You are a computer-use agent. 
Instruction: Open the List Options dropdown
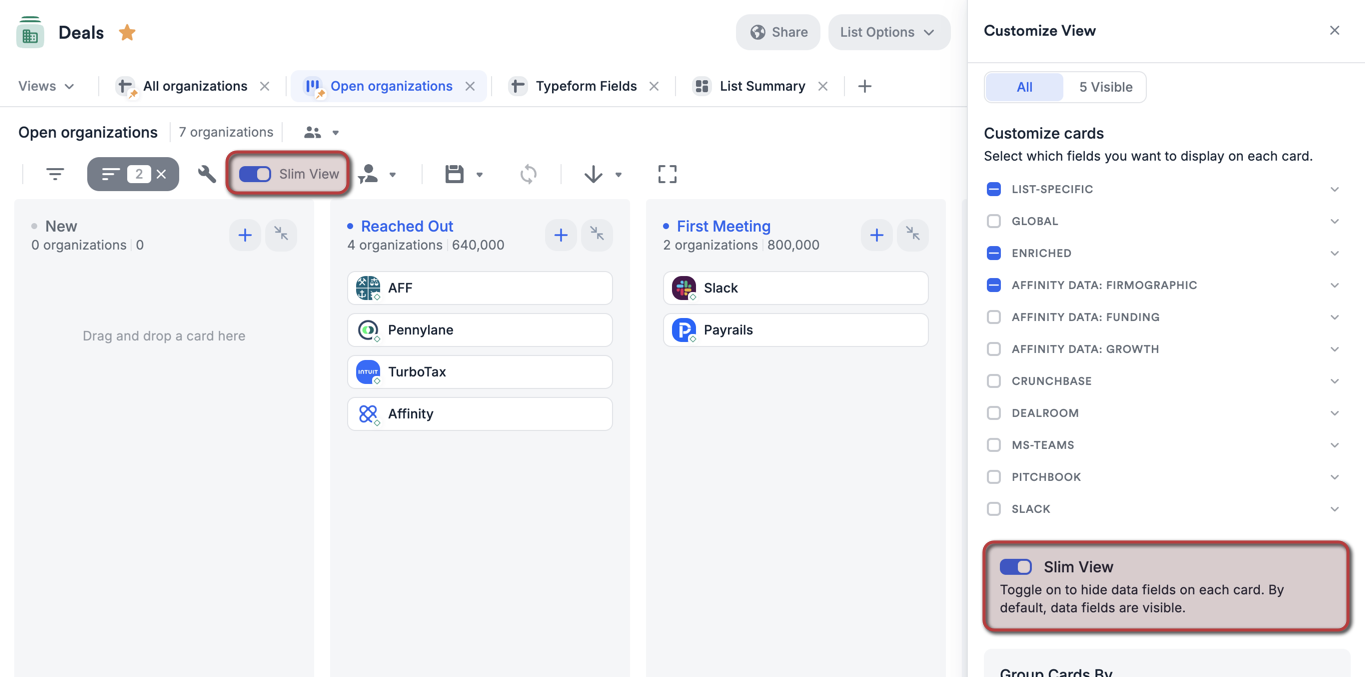pos(888,31)
